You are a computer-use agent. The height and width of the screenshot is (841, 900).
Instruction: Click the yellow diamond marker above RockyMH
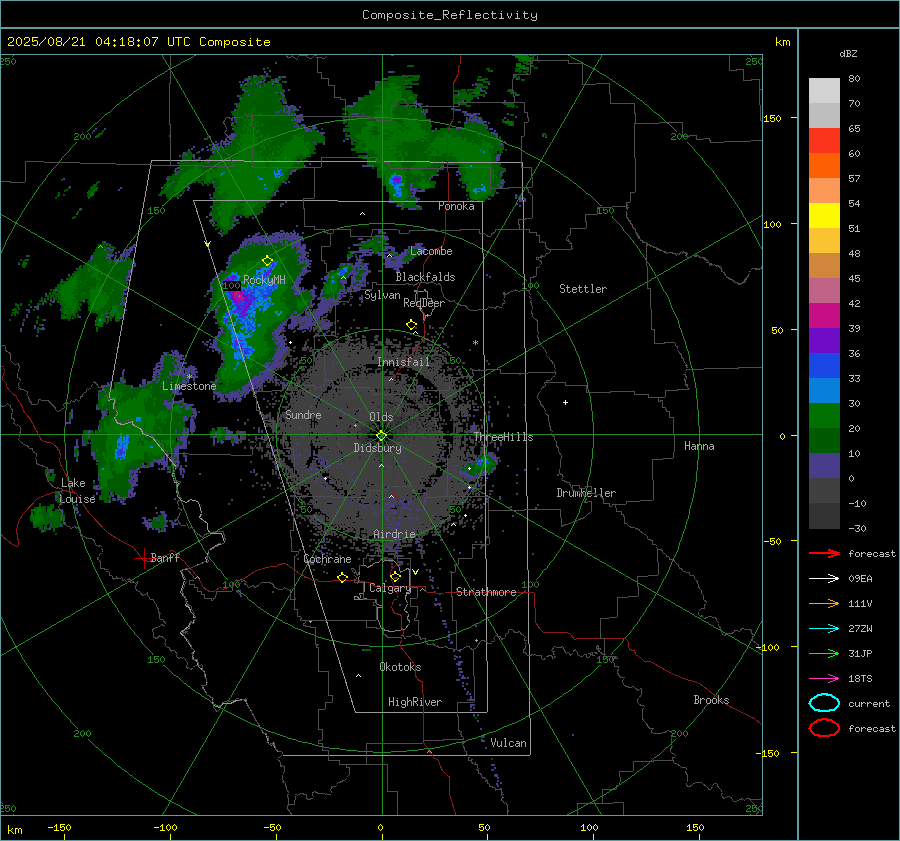click(x=267, y=261)
